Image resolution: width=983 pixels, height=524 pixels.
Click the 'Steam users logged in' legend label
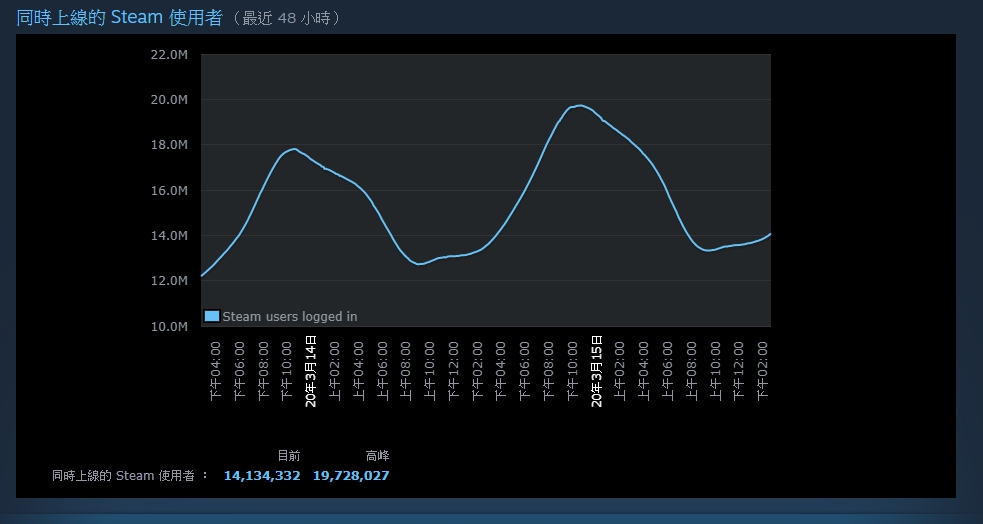click(290, 317)
